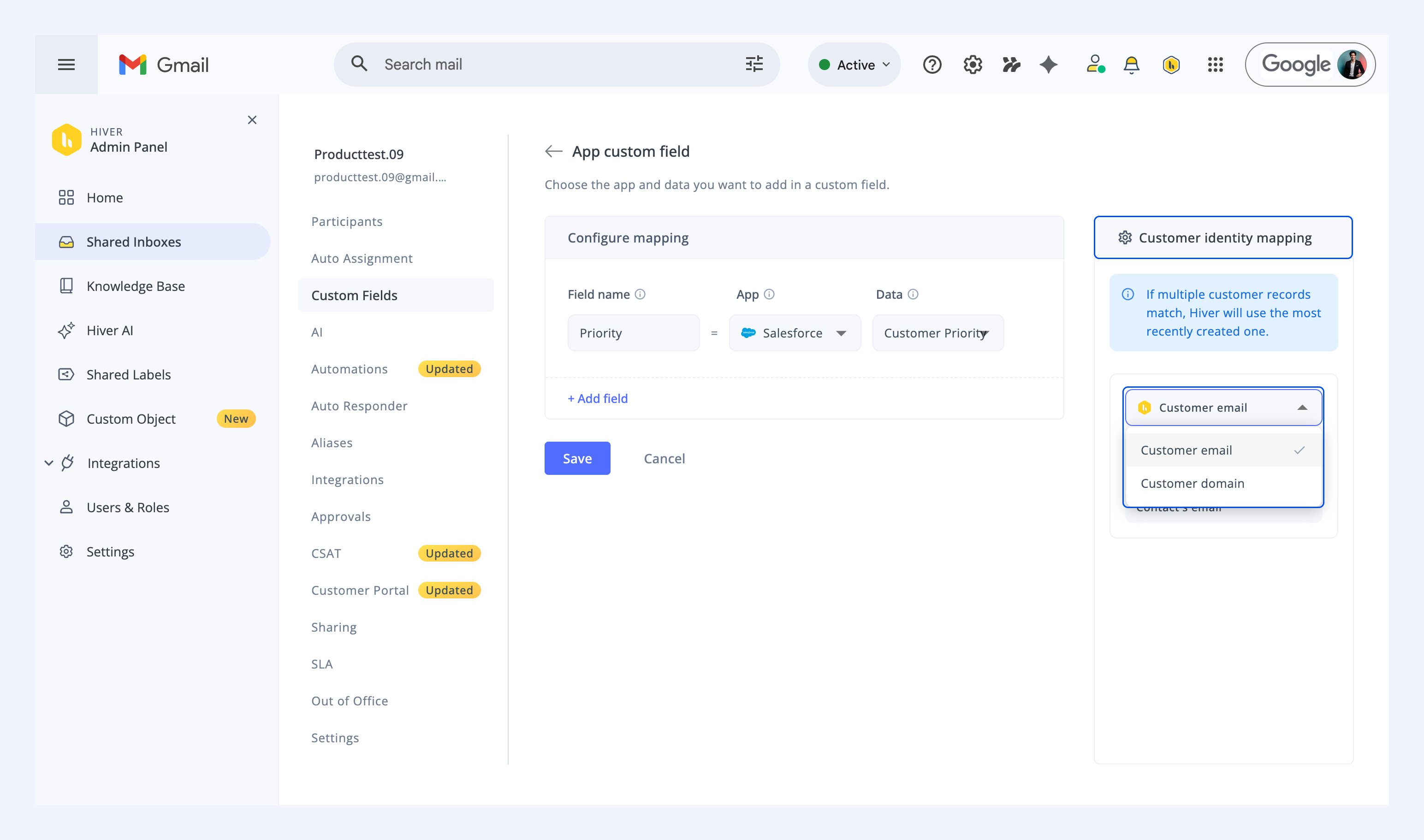The width and height of the screenshot is (1424, 840).
Task: Open Gmail settings gear icon
Action: coord(973,65)
